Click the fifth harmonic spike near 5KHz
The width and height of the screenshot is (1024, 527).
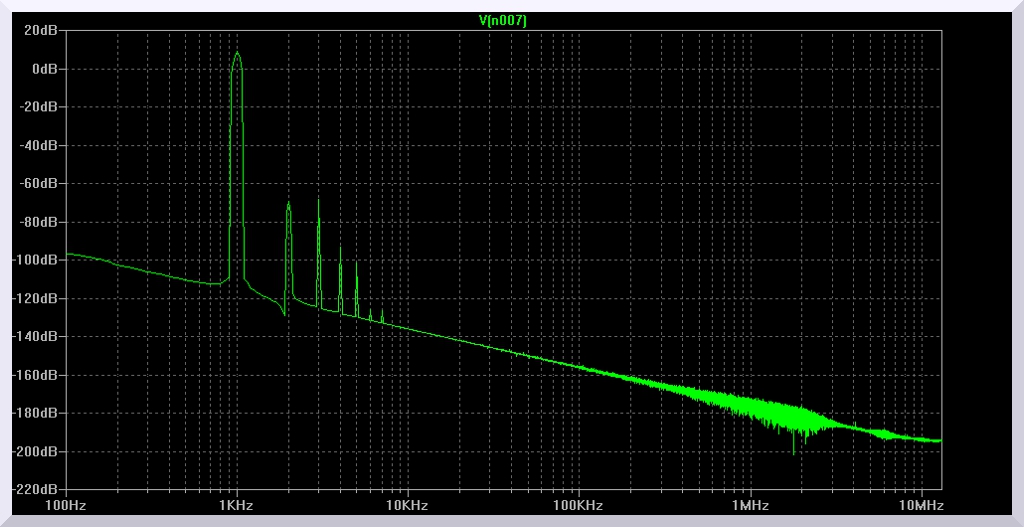tap(356, 262)
